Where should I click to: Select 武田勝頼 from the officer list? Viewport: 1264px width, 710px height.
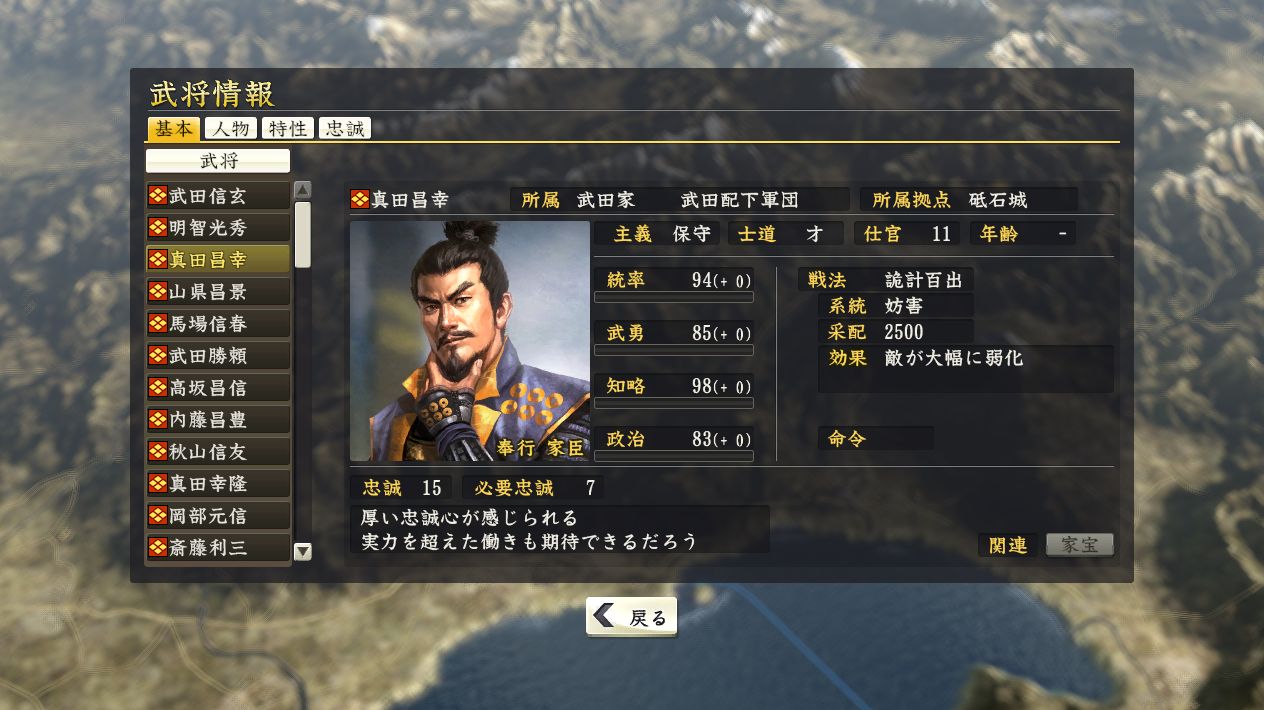point(218,356)
